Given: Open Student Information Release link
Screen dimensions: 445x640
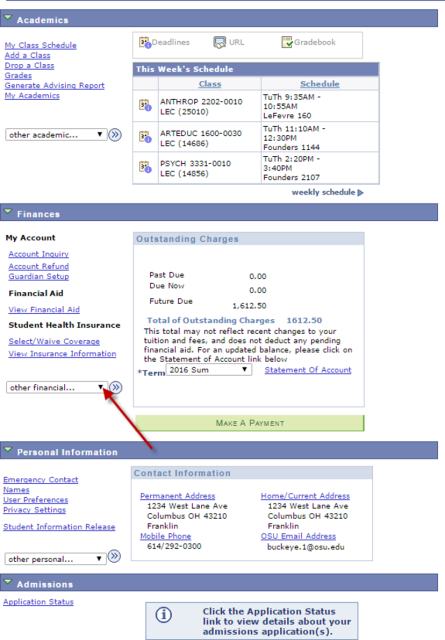Looking at the screenshot, I should click(59, 527).
